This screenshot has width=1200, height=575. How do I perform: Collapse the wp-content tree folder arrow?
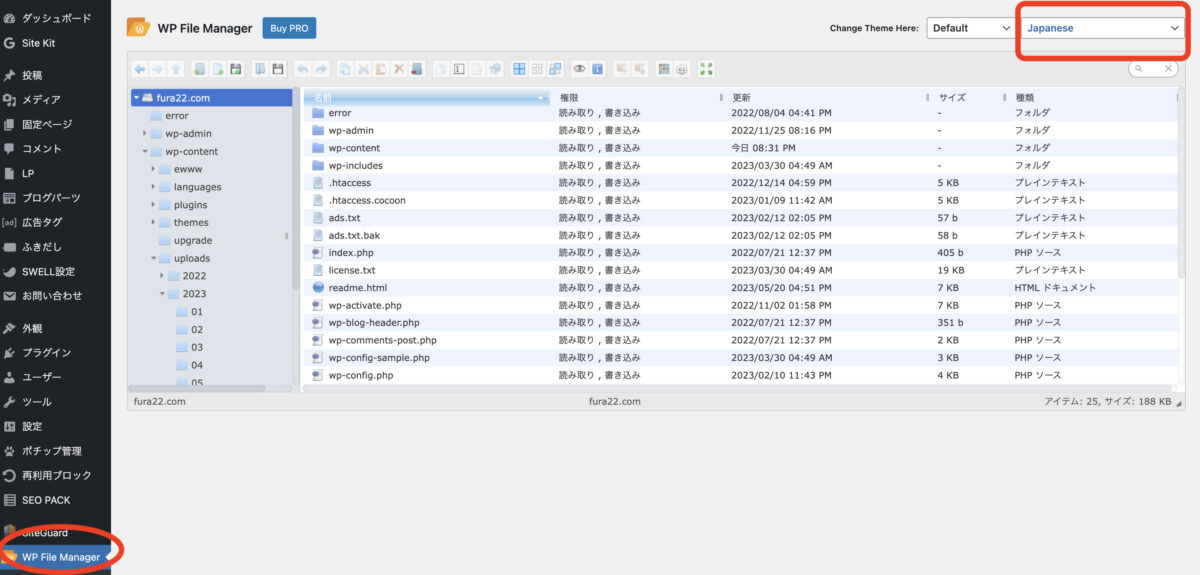coord(145,151)
